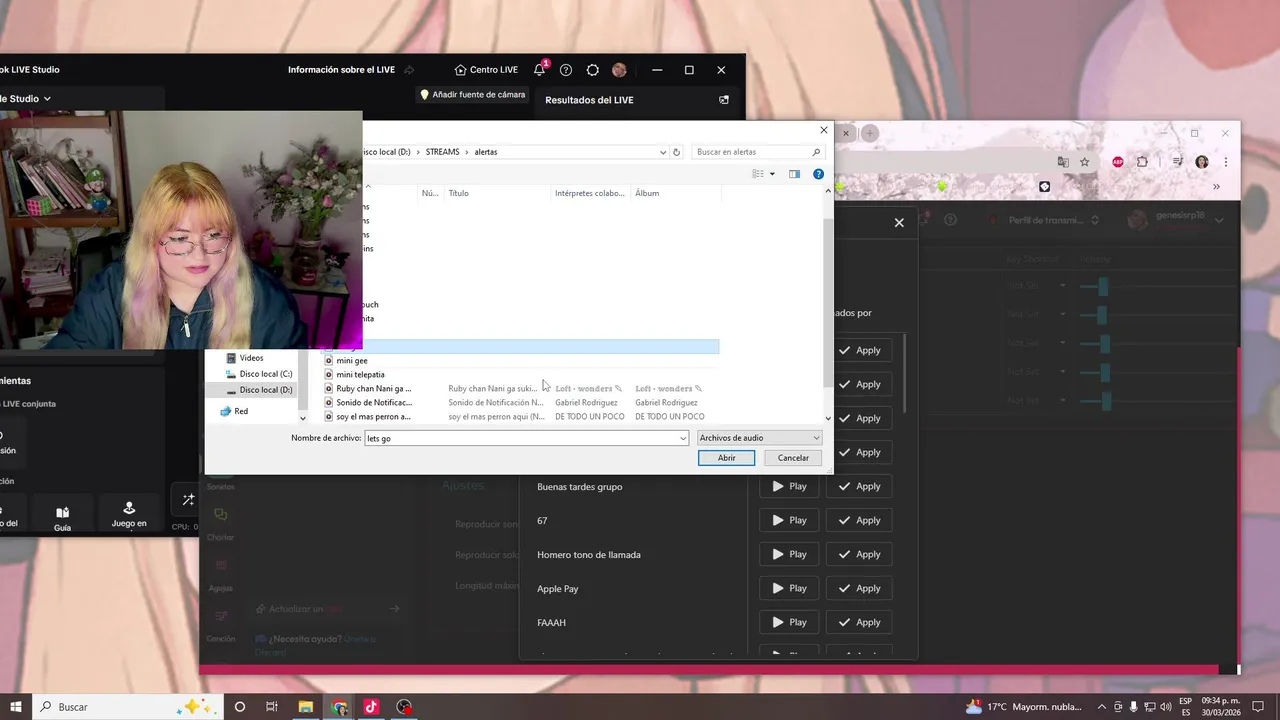The image size is (1280, 720).
Task: Toggle the preview pane icon in file dialog
Action: 794,174
